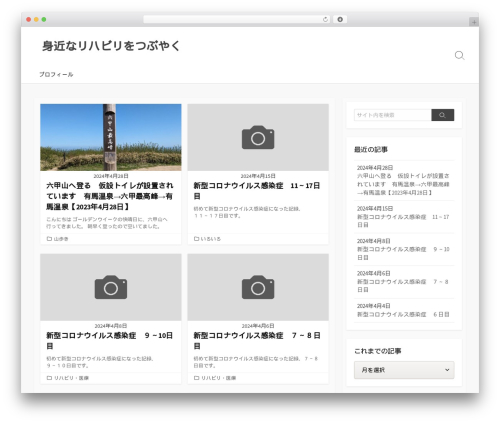Click the いろいろ category folder icon
This screenshot has width=500, height=423.
196,239
